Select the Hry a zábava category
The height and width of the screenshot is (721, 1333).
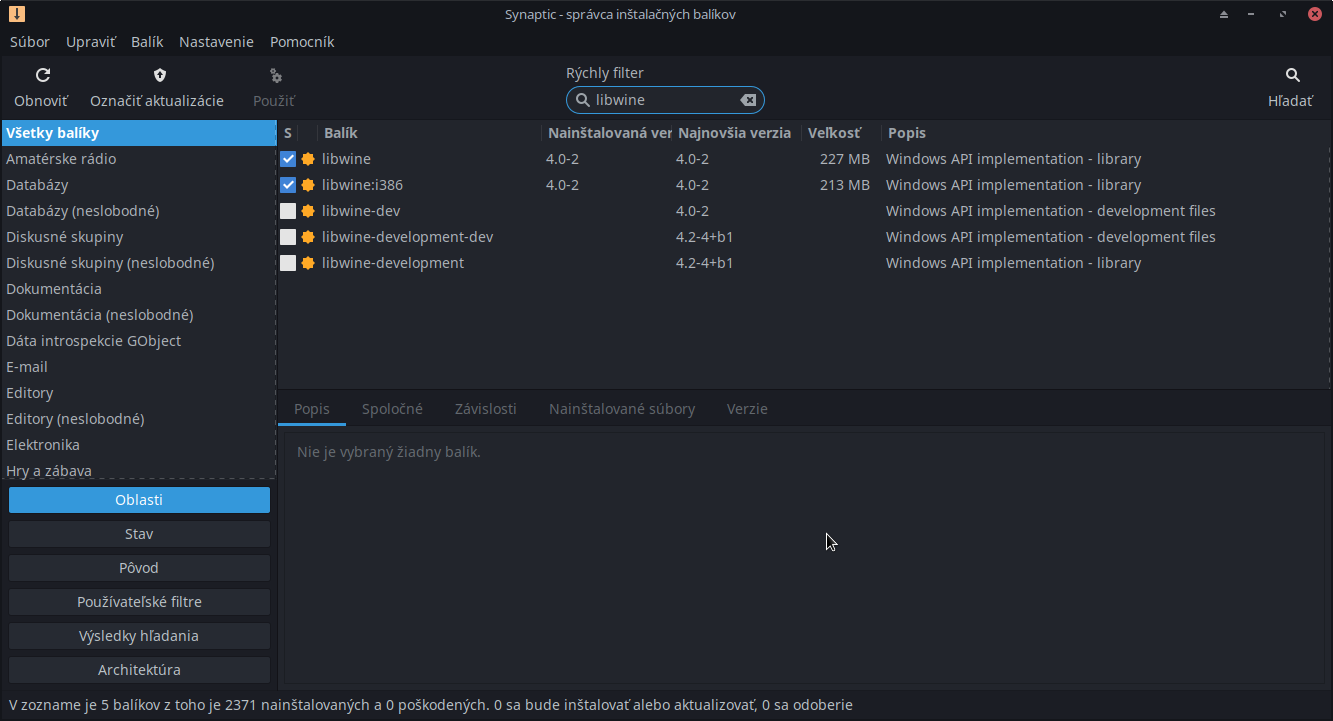[x=138, y=470]
